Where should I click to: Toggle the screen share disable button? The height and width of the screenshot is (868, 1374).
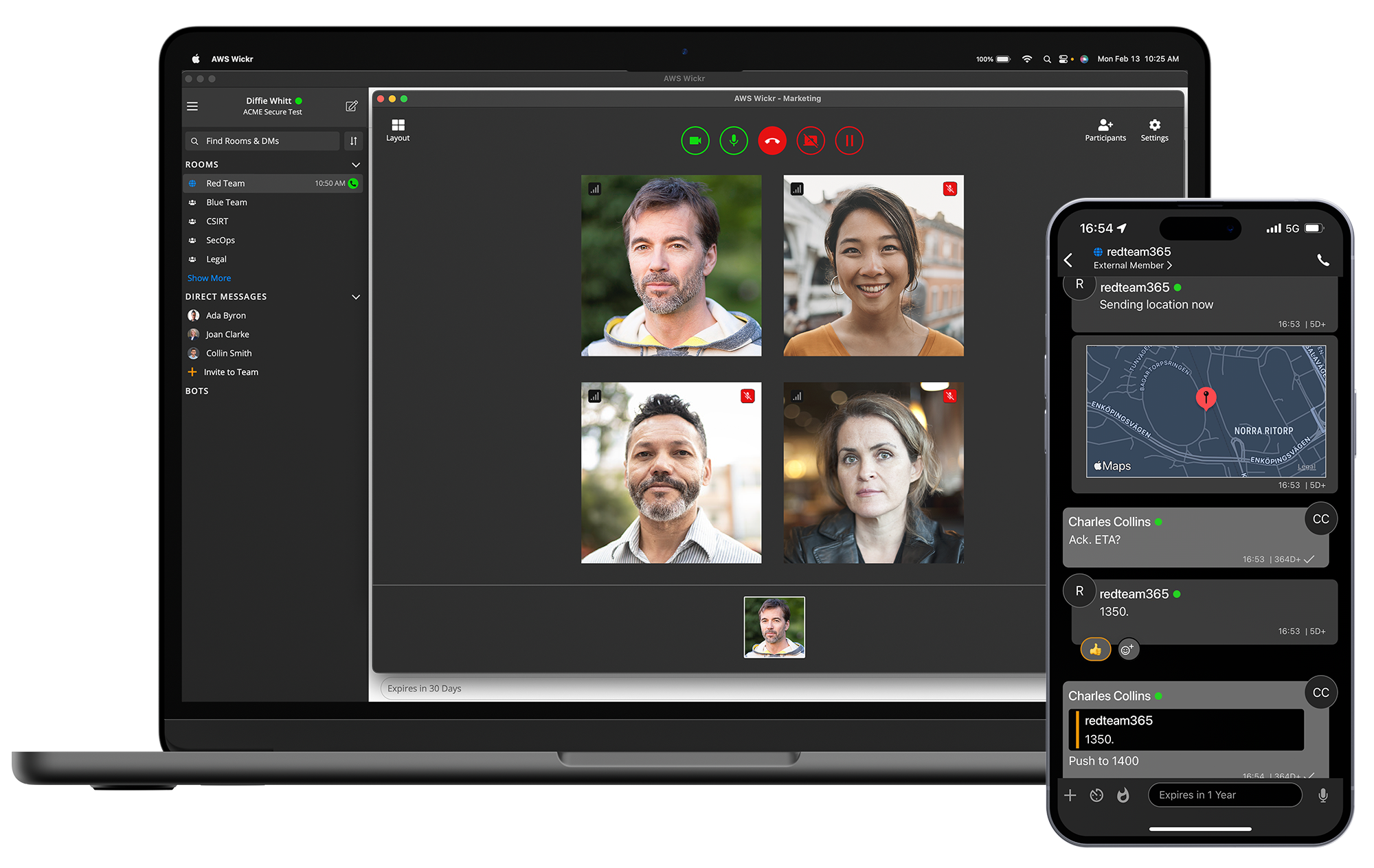tap(809, 139)
